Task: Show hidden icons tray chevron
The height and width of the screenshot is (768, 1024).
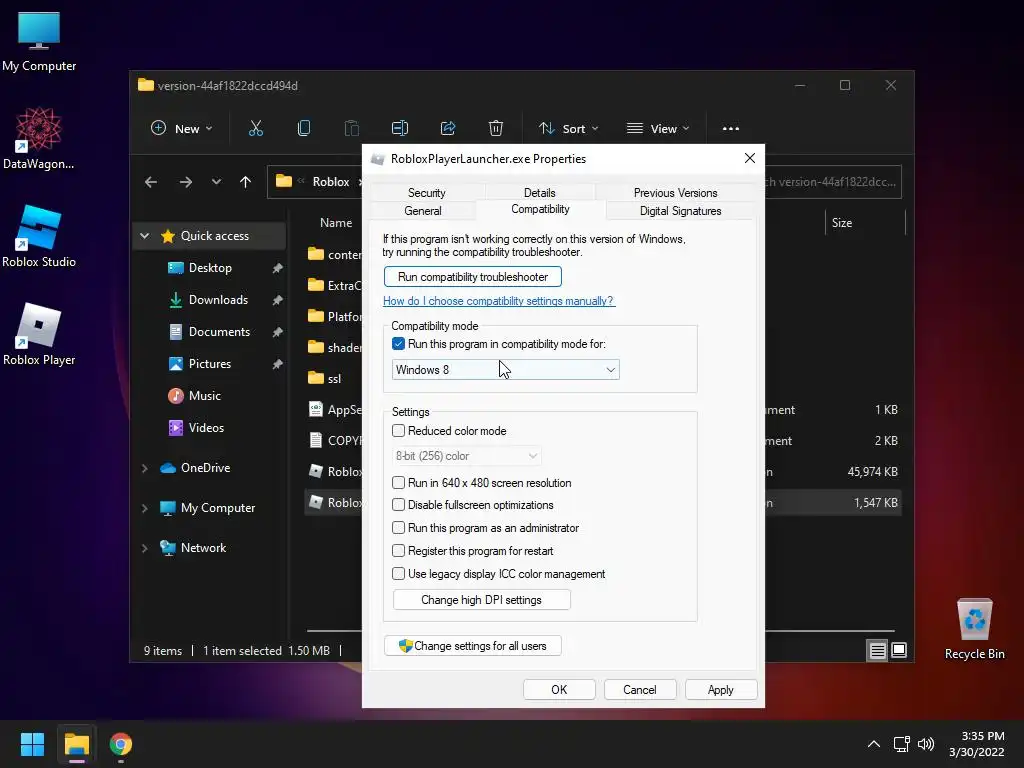Action: pyautogui.click(x=874, y=744)
